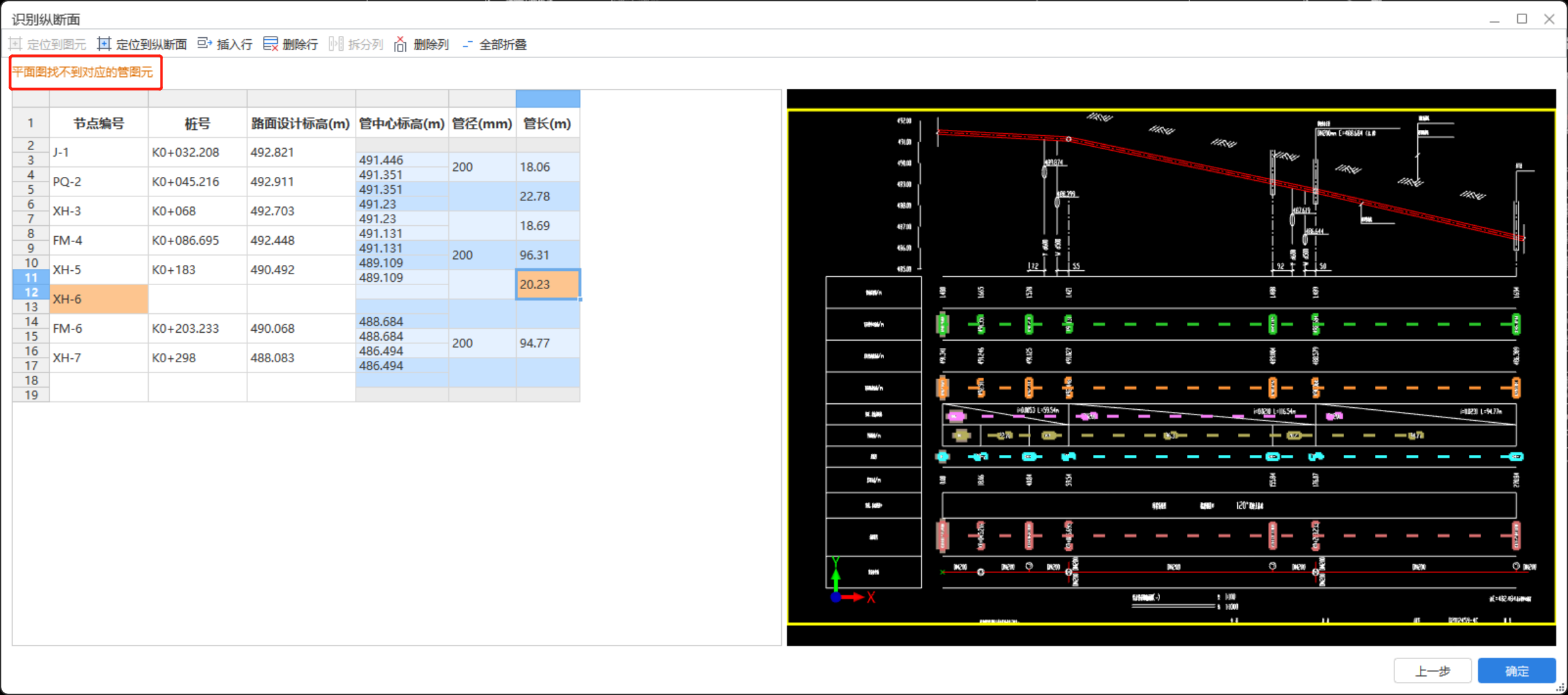Select the 节点编号 column header cell
Image resolution: width=1568 pixels, height=695 pixels.
pyautogui.click(x=99, y=123)
